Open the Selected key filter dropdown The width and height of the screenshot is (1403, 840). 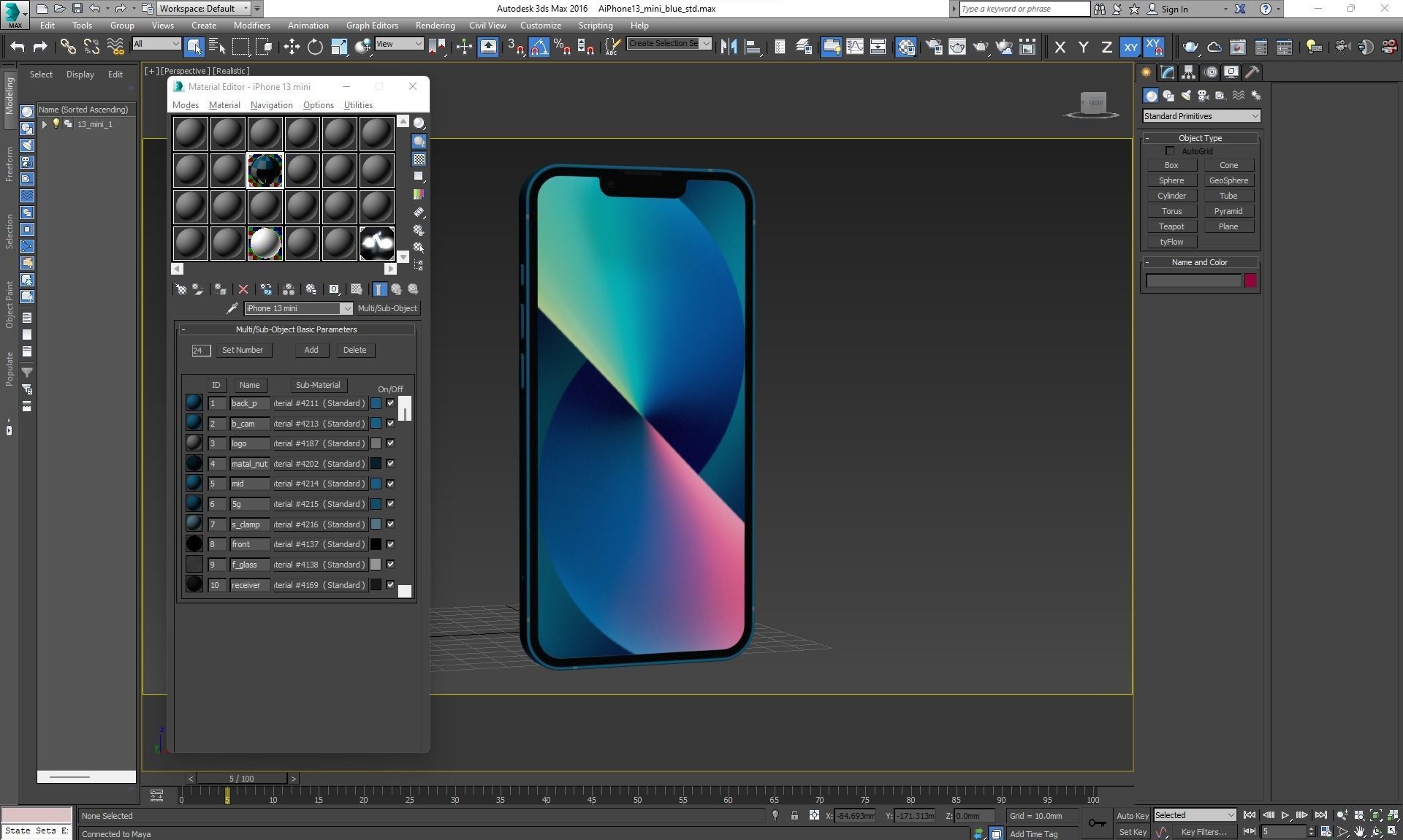(x=1195, y=815)
